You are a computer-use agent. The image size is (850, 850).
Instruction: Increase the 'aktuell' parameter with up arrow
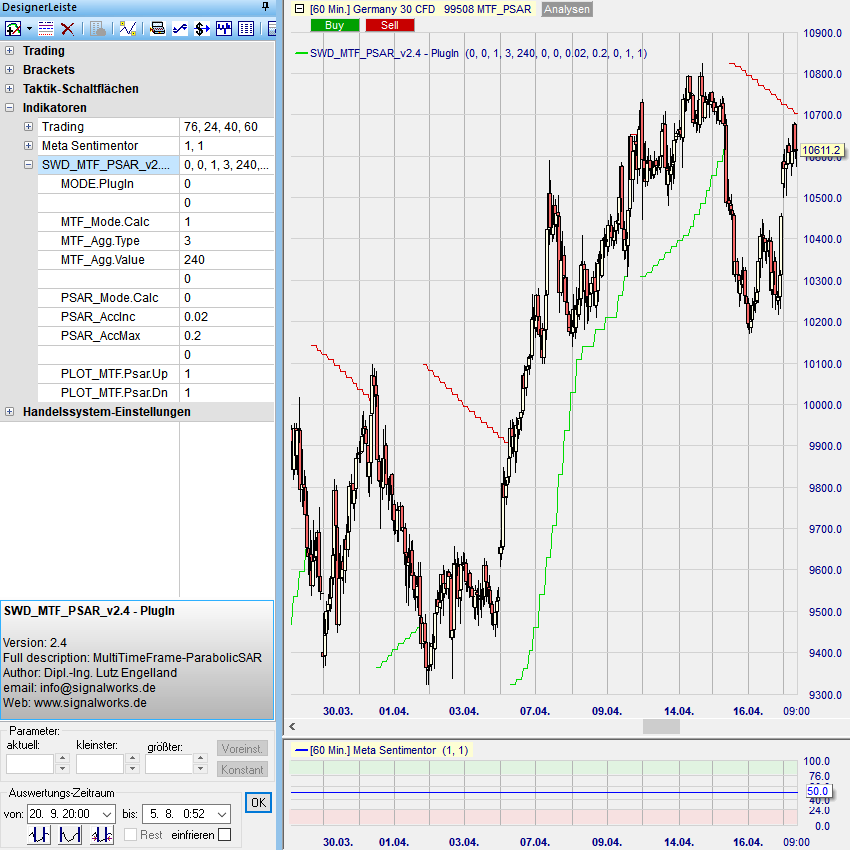click(x=62, y=758)
